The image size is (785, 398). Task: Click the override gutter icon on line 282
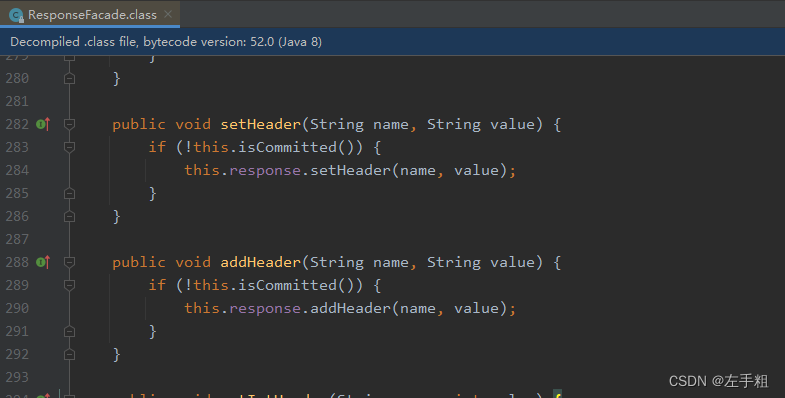pyautogui.click(x=43, y=124)
